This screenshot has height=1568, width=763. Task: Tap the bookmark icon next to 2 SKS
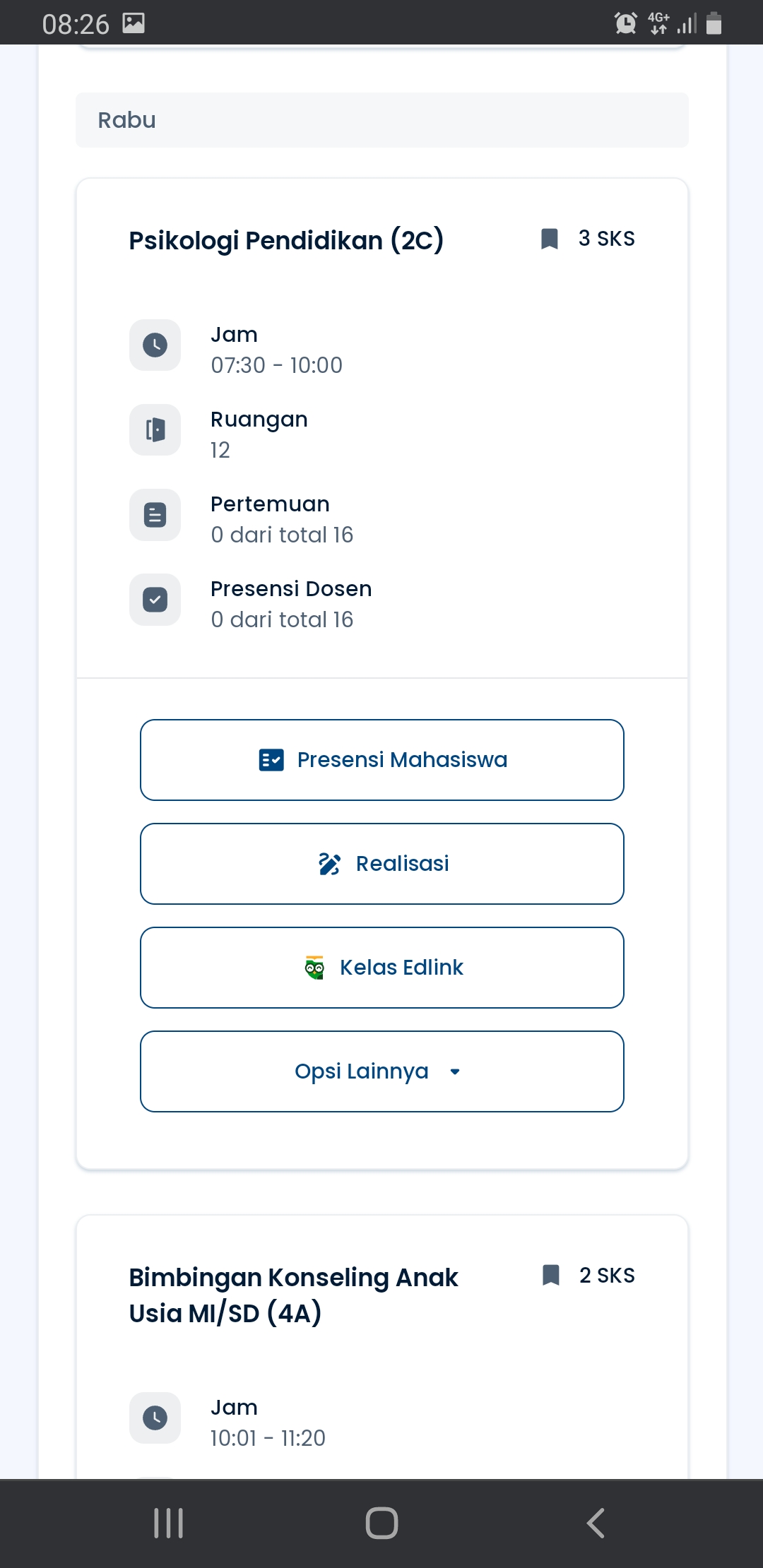[x=550, y=1276]
